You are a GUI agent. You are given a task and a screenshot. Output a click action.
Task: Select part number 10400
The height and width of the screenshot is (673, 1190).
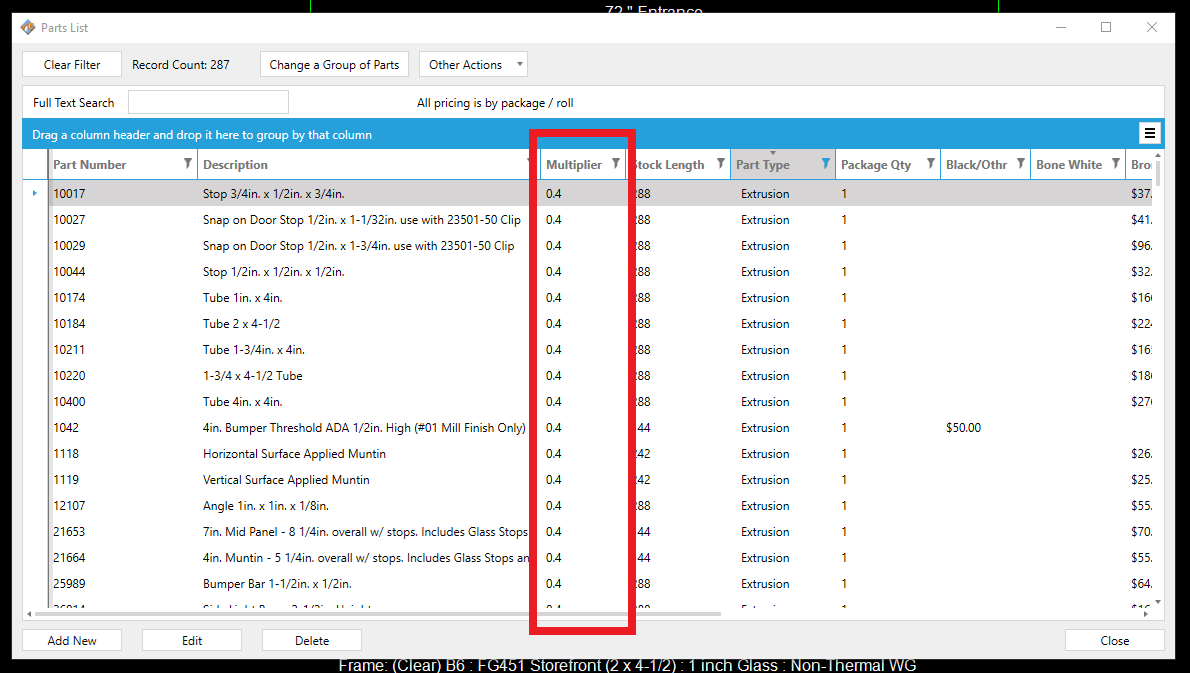(69, 401)
